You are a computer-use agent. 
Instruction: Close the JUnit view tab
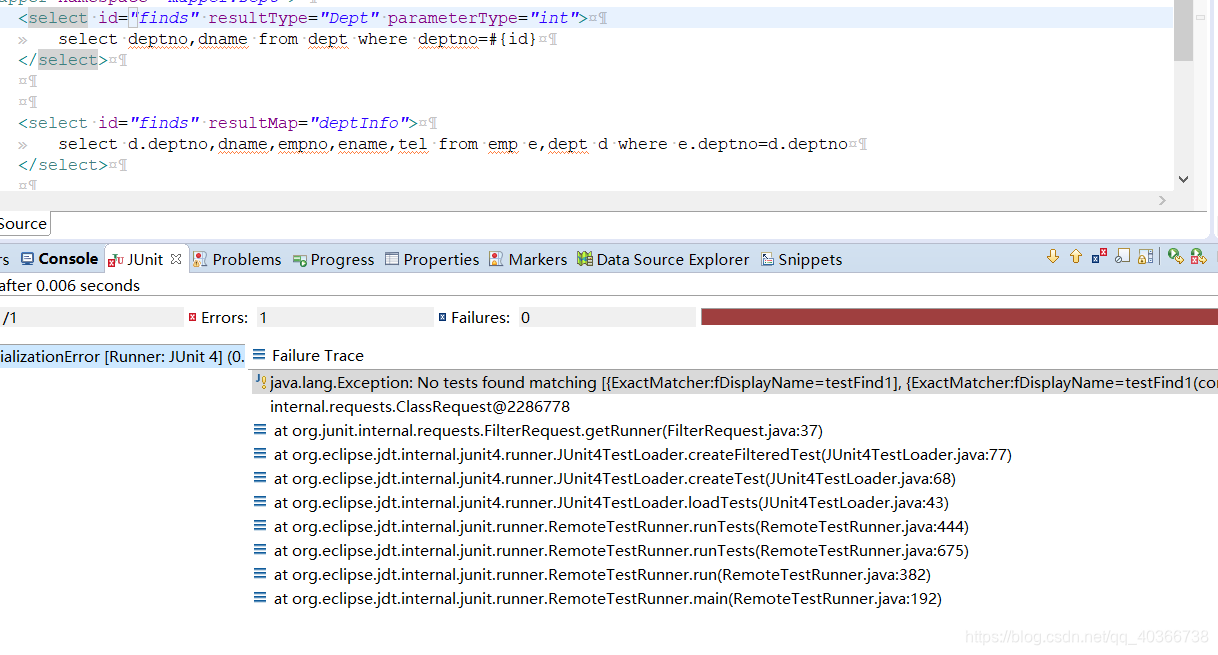point(176,259)
